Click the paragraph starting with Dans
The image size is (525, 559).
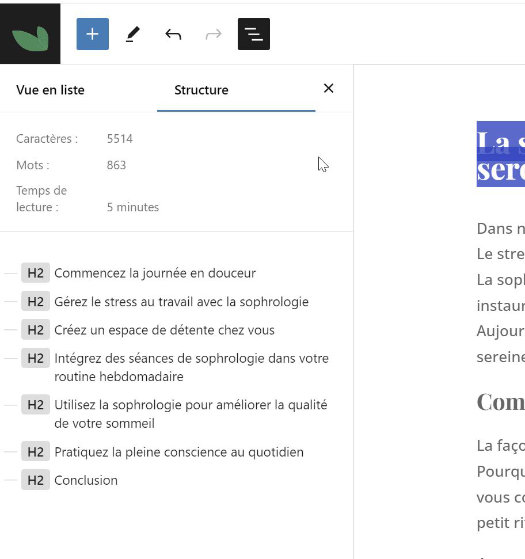coord(501,292)
